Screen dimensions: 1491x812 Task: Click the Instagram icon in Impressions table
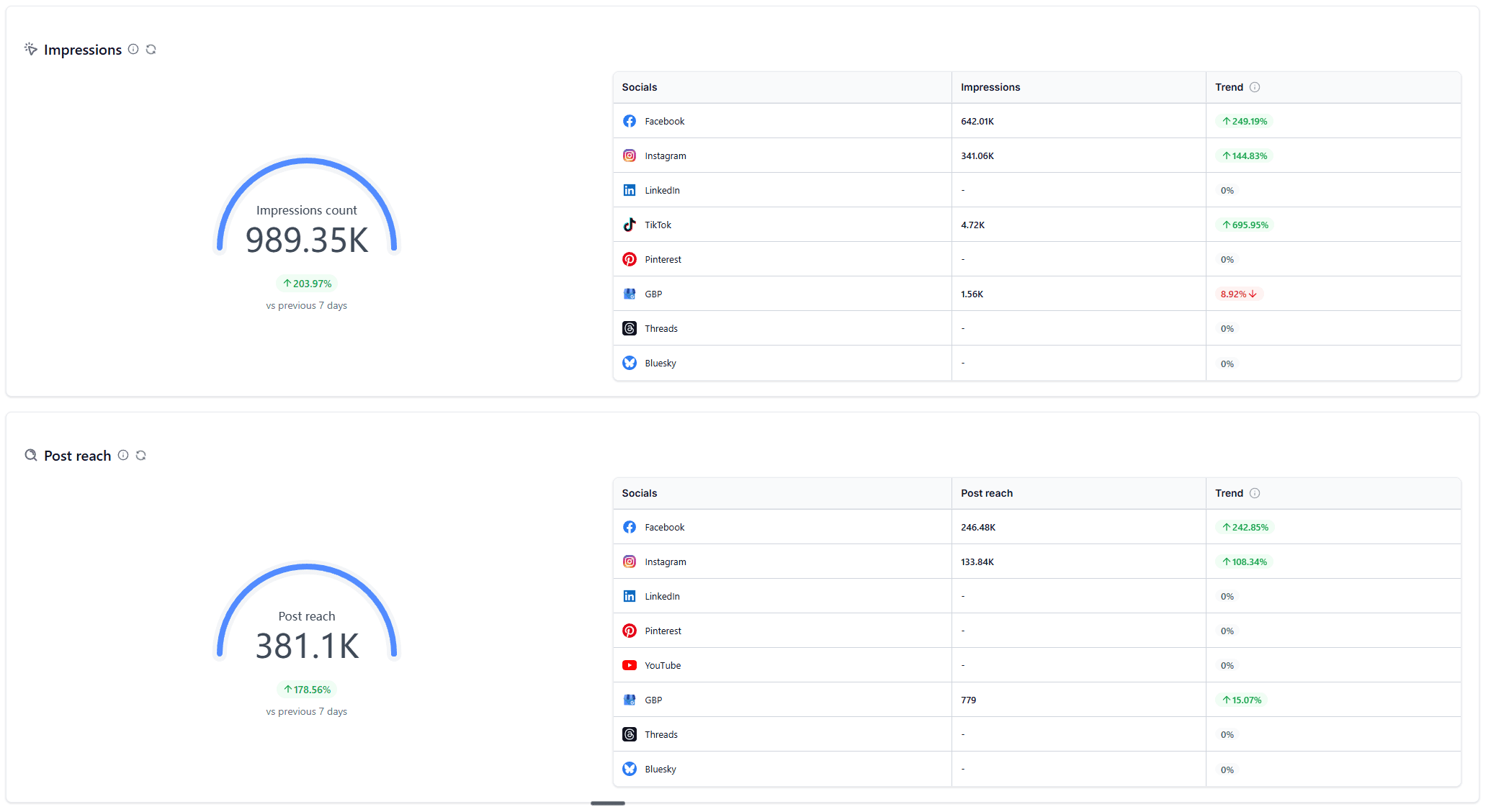point(630,155)
